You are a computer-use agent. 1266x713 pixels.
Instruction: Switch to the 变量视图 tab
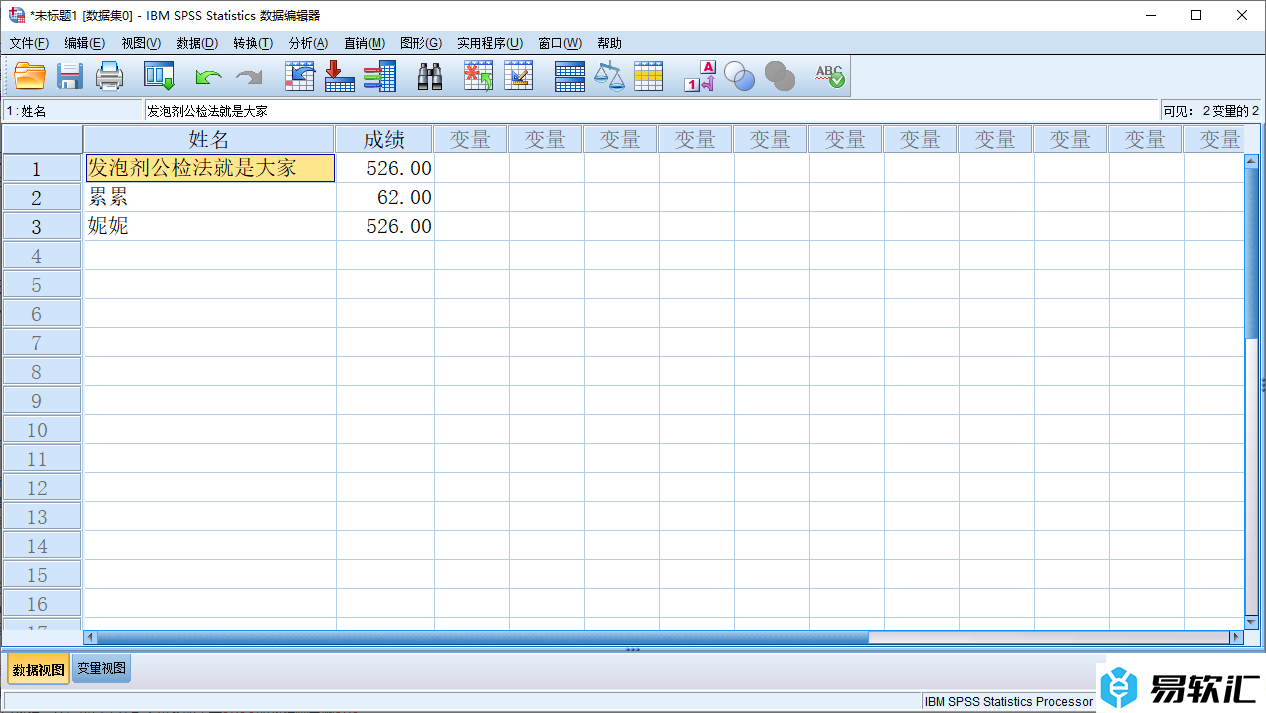pyautogui.click(x=101, y=668)
